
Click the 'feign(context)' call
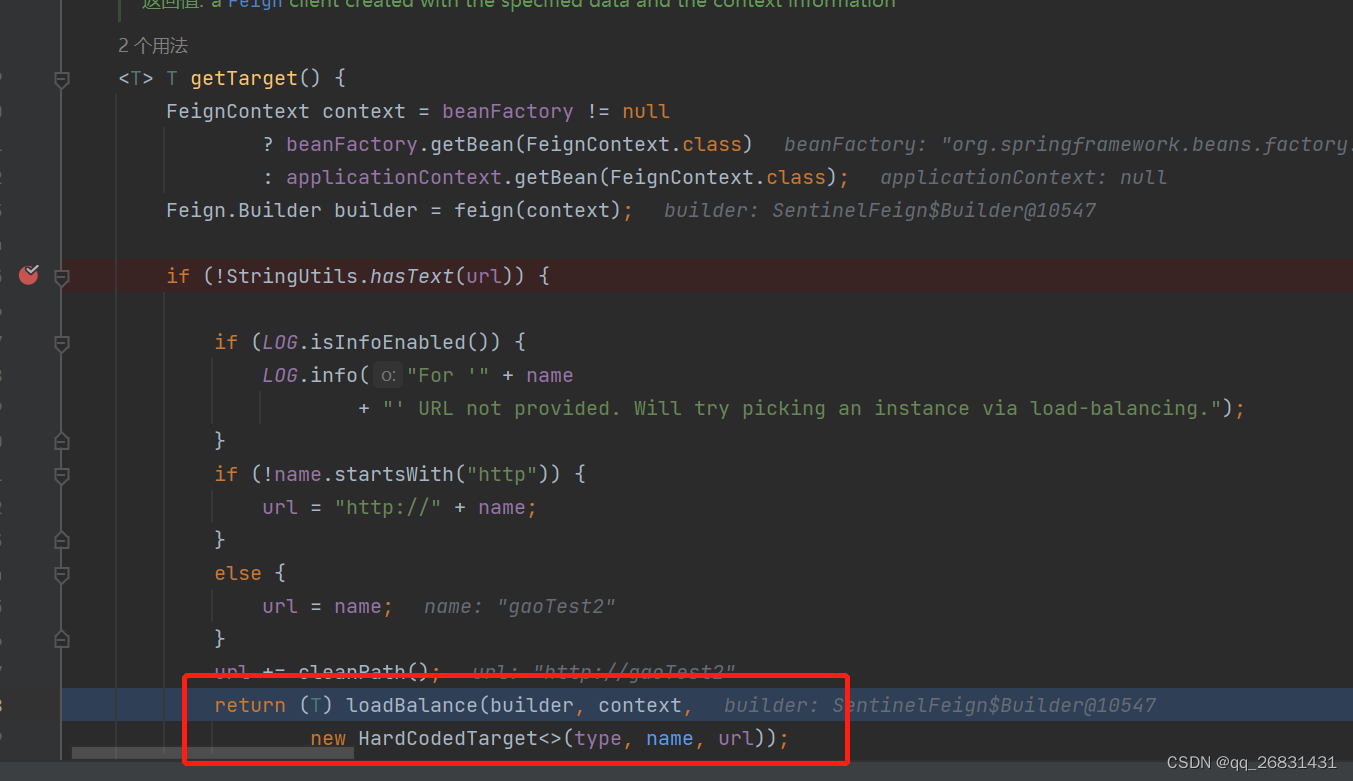[x=538, y=210]
